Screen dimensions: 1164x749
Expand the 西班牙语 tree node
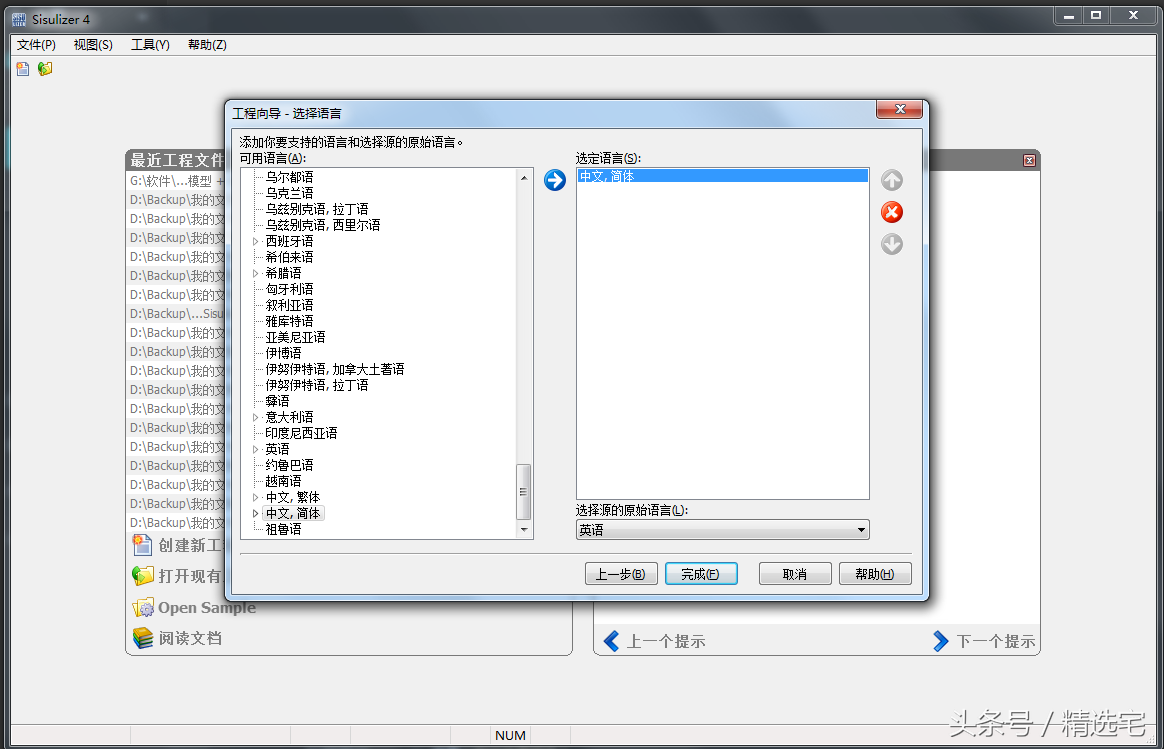click(255, 241)
